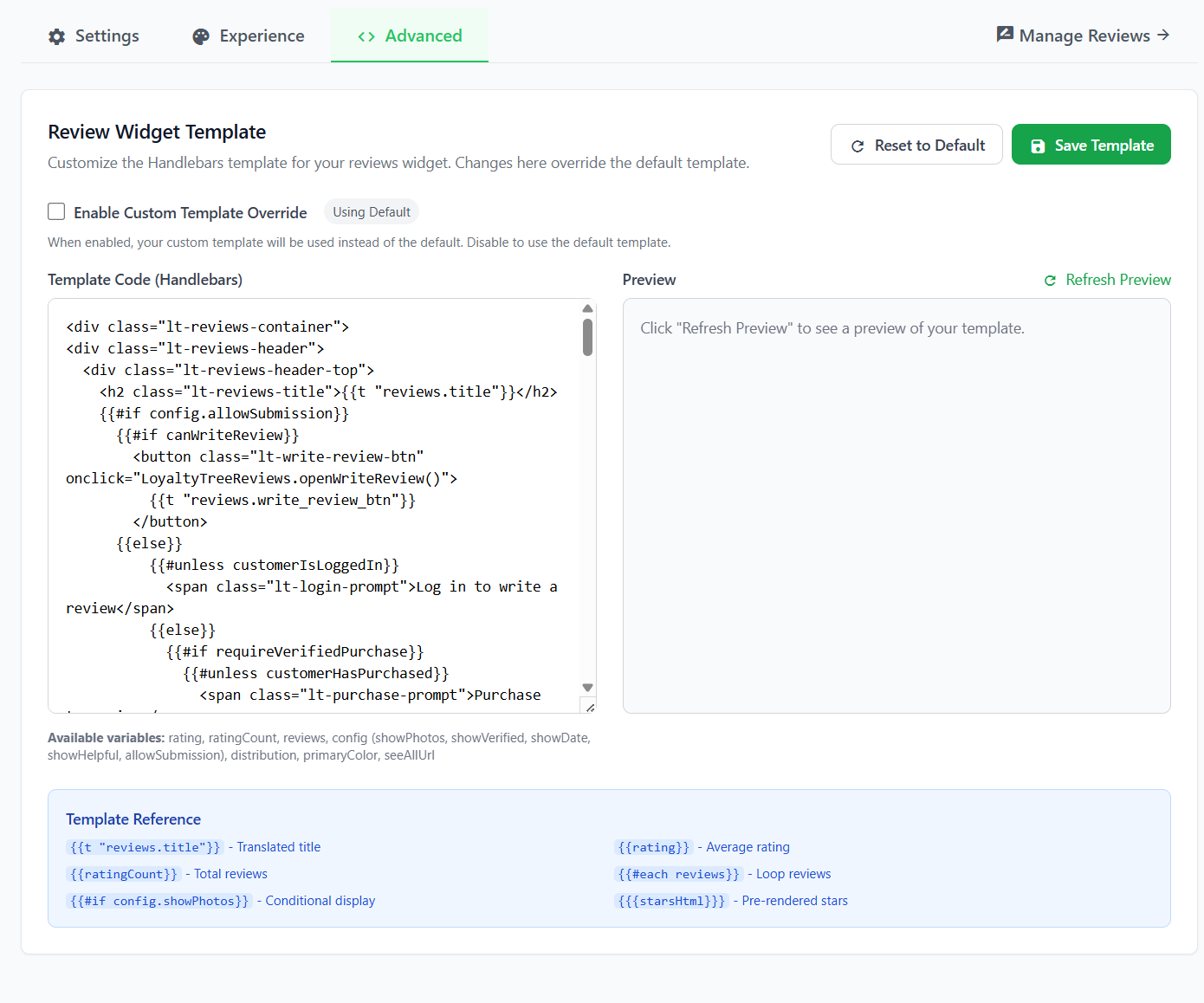The width and height of the screenshot is (1204, 1003).
Task: Click the code brackets icon on Advanced tab
Action: click(366, 36)
